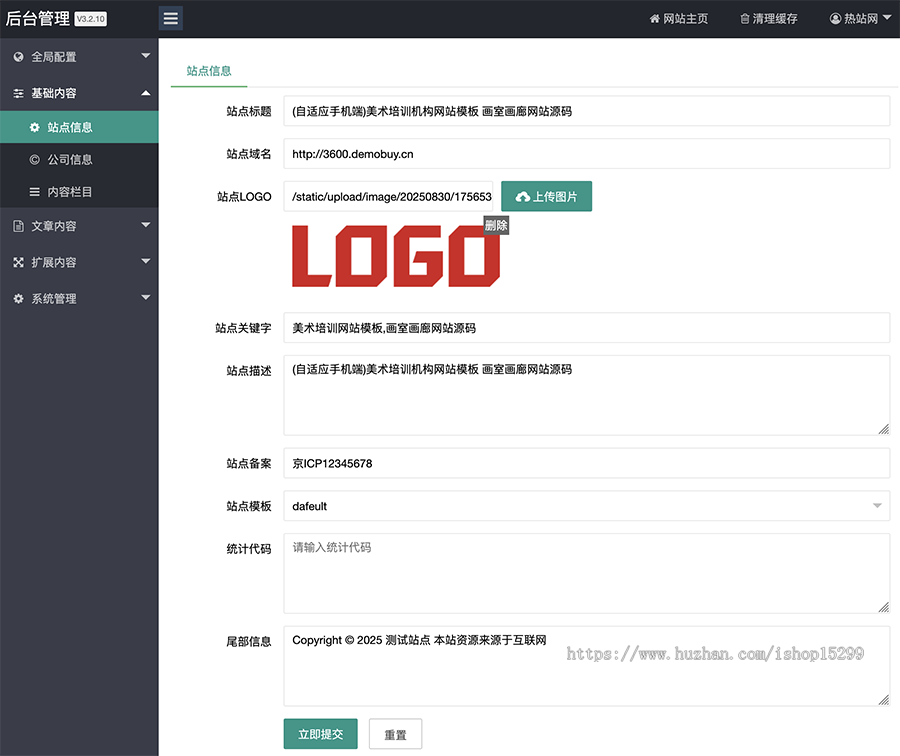Screen dimensions: 900x756
Task: Click the 清理缓存 link
Action: pyautogui.click(x=769, y=19)
